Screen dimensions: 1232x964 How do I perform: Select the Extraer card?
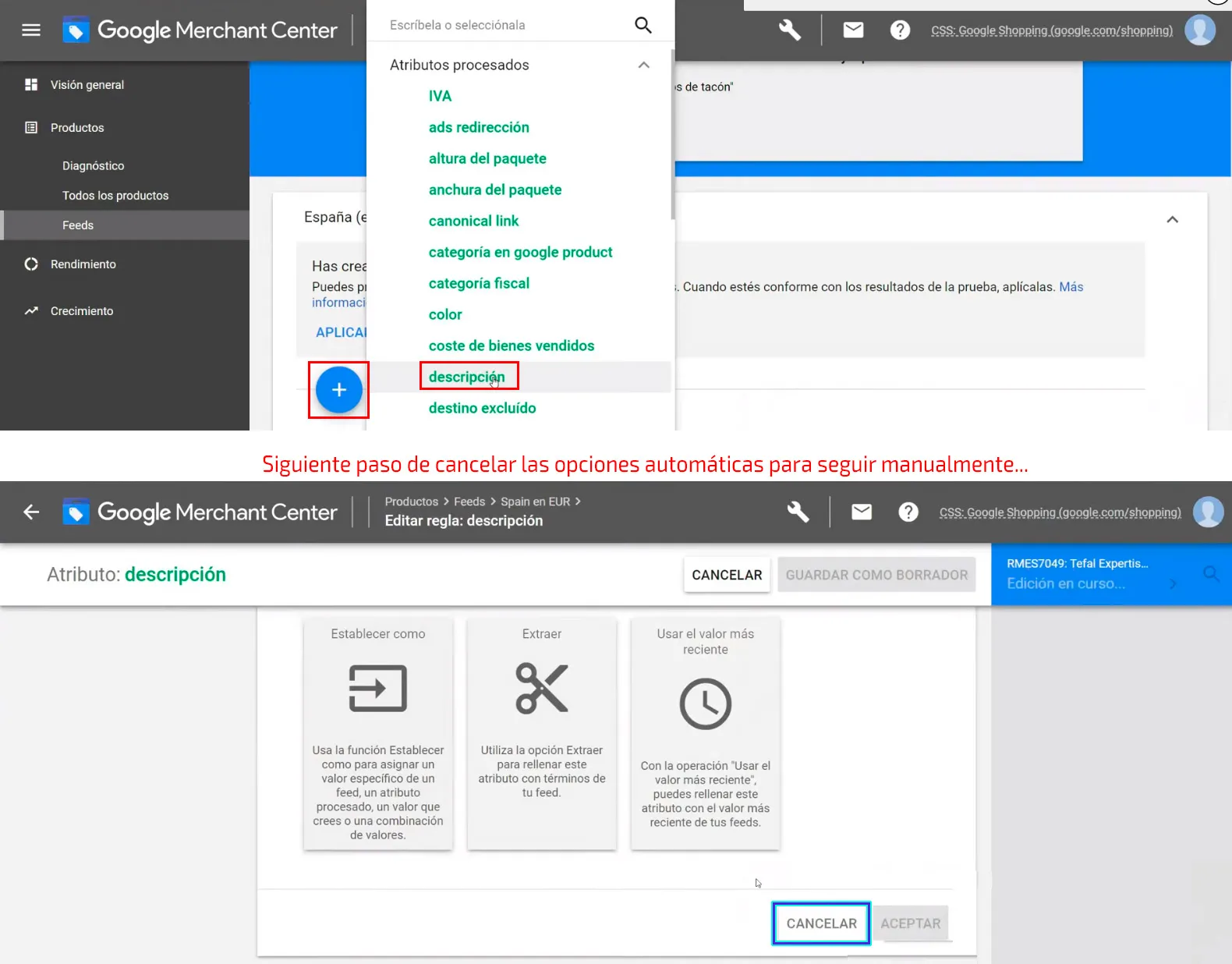(542, 734)
